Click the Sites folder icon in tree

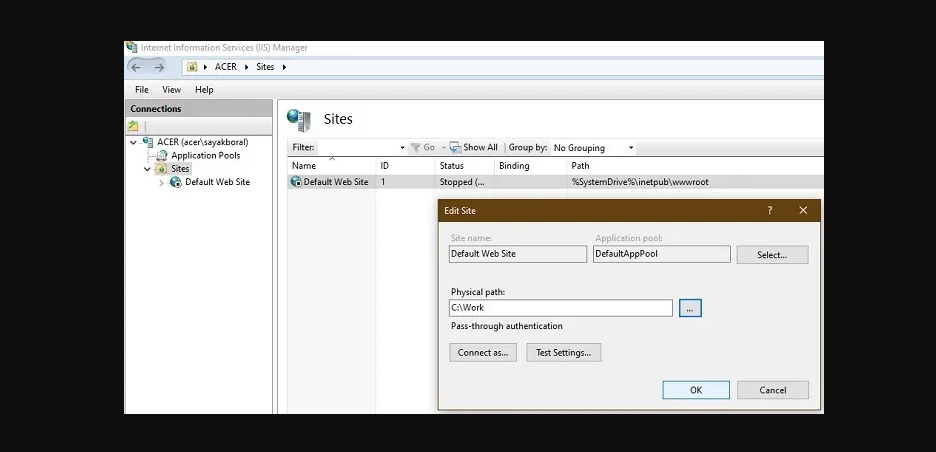tap(162, 169)
